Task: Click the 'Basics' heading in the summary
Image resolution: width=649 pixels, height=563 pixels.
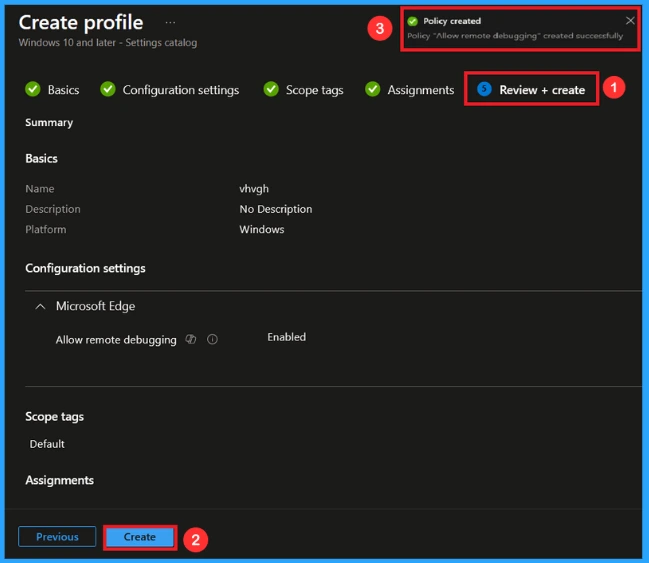Action: [x=41, y=159]
